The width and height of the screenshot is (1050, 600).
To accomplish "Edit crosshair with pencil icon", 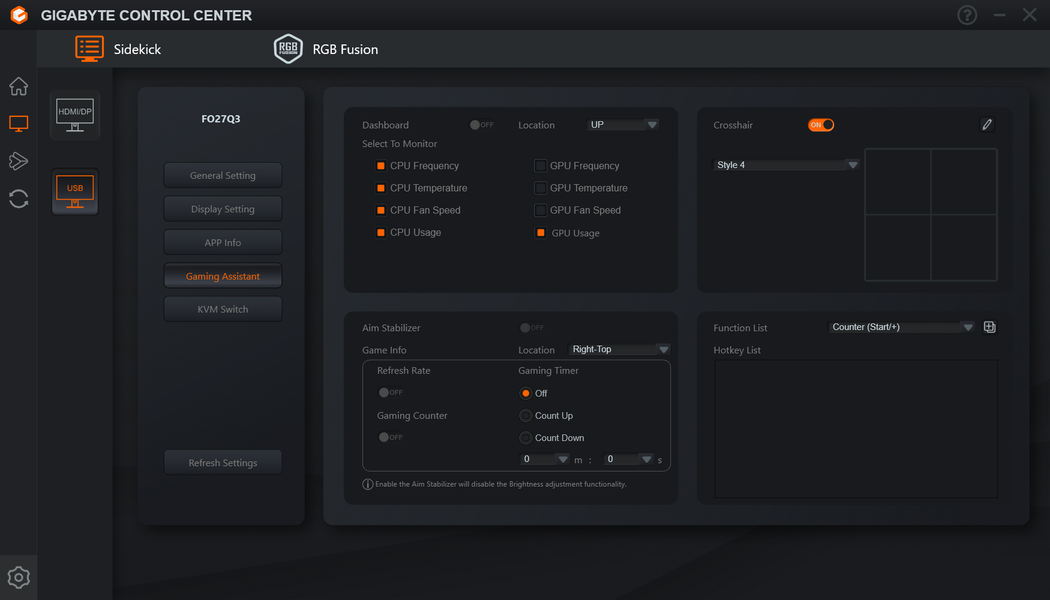I will [x=987, y=125].
